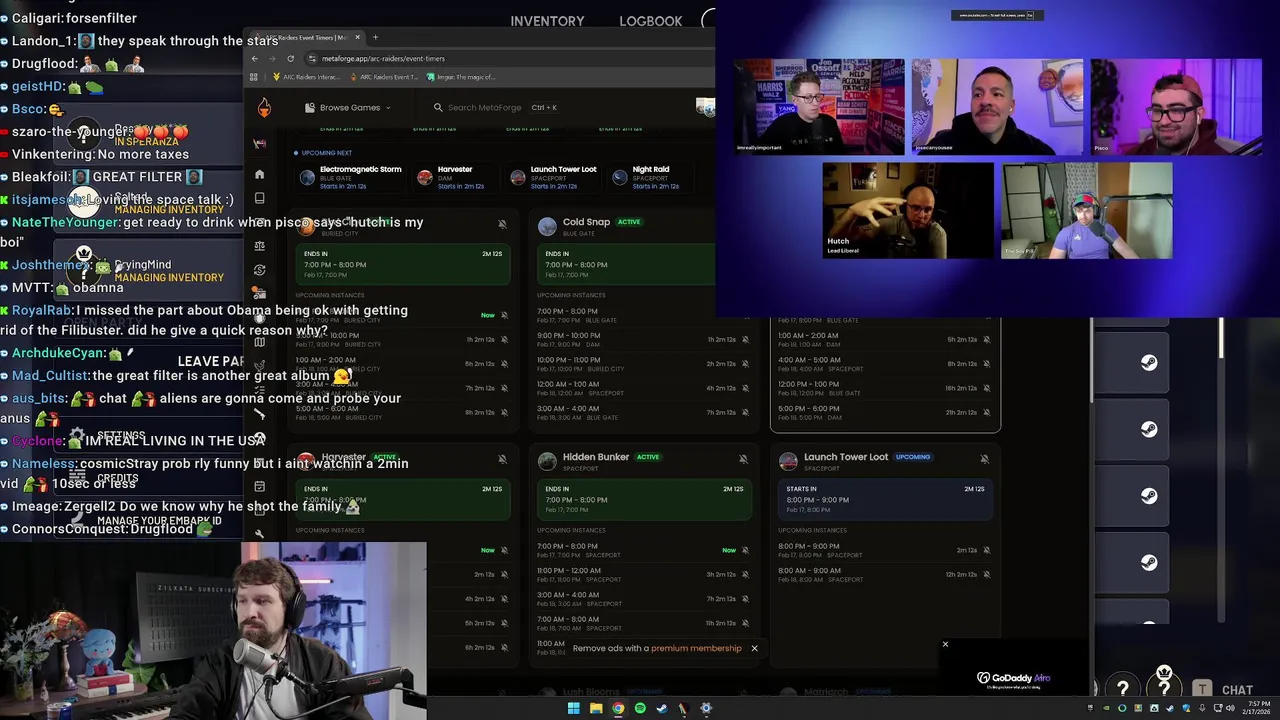1280x720 pixels.
Task: Toggle bell for Hidden Bunker 7:00 AM row
Action: (745, 623)
